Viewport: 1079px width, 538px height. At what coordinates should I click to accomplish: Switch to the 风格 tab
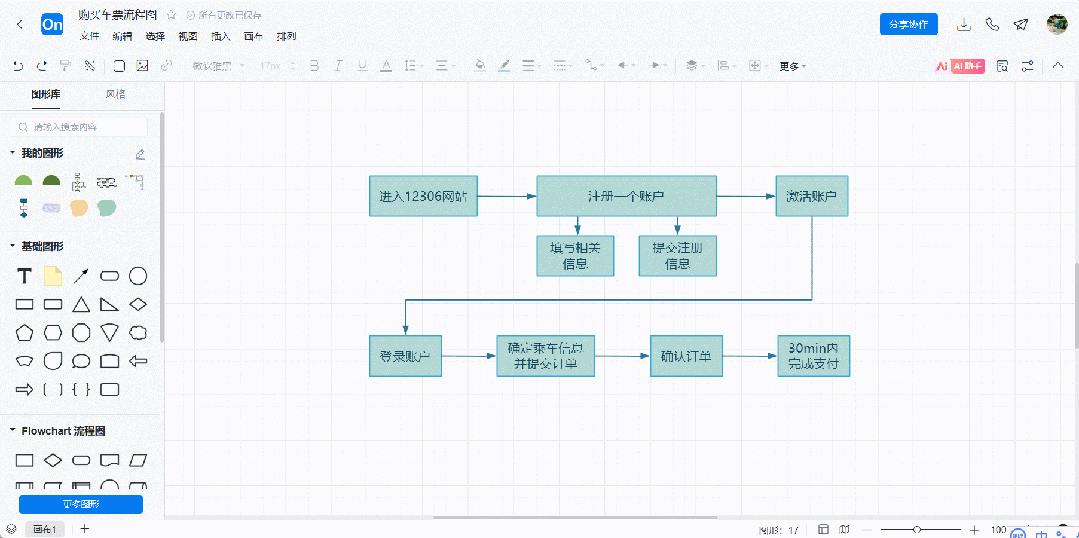(x=115, y=94)
